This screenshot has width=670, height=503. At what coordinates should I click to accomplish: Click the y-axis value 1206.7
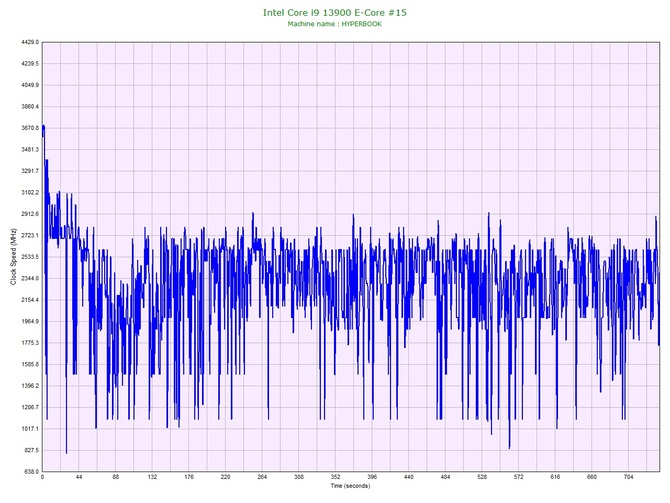(x=30, y=407)
